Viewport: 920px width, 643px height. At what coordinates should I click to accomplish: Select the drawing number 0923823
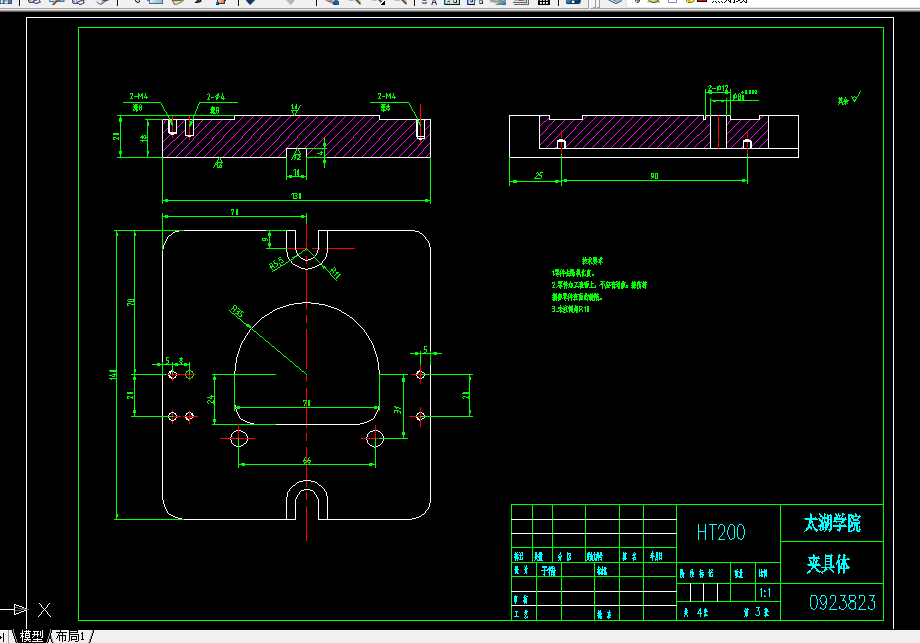[x=843, y=603]
